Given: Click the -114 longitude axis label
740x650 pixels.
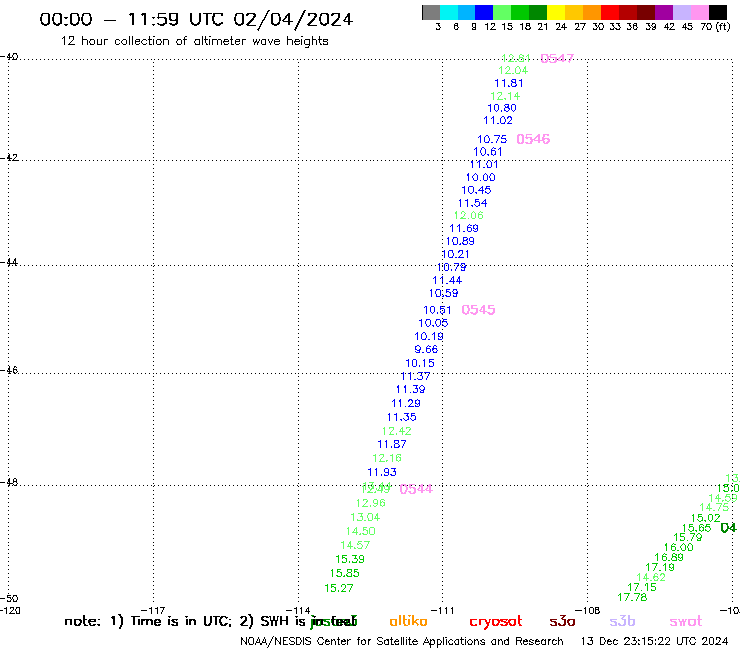Looking at the screenshot, I should (x=298, y=611).
